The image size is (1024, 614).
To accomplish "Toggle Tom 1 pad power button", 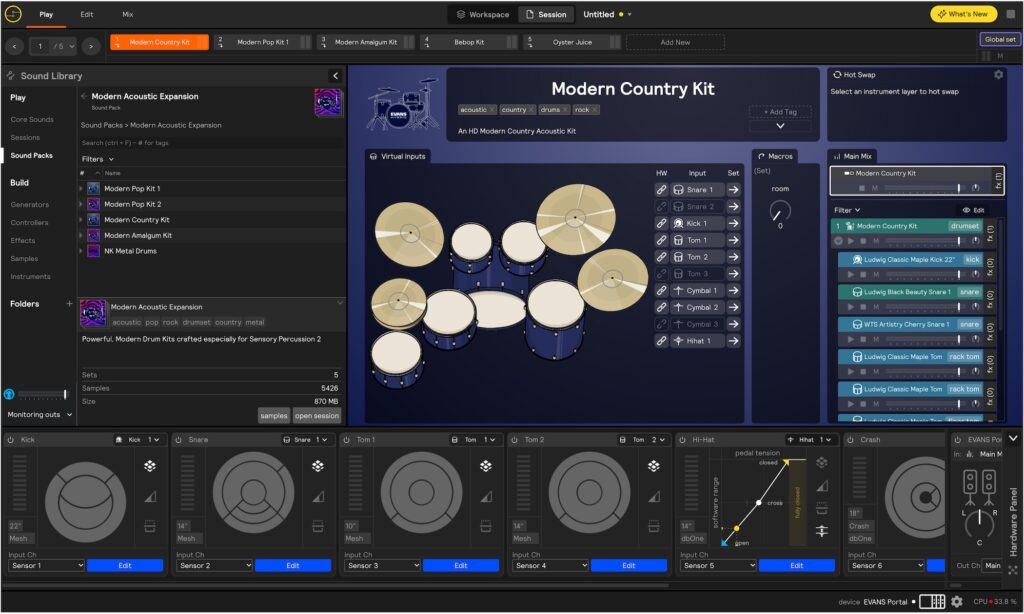I will tap(346, 440).
